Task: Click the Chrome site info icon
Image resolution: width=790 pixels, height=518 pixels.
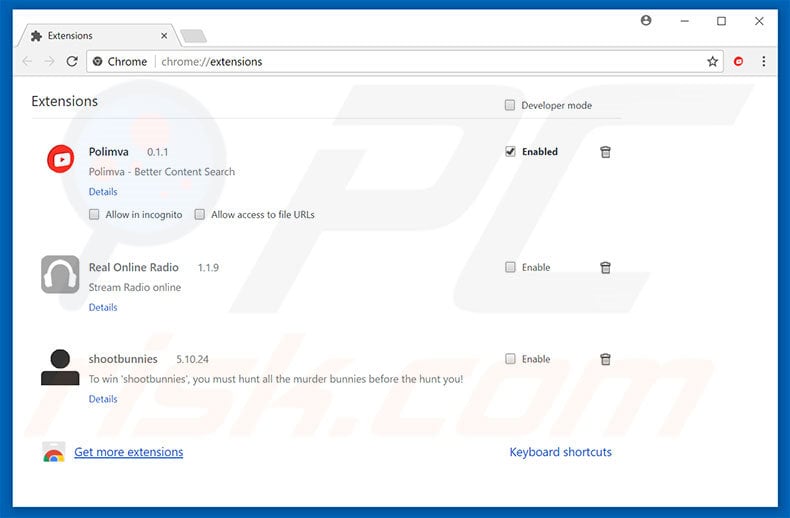Action: (x=98, y=61)
